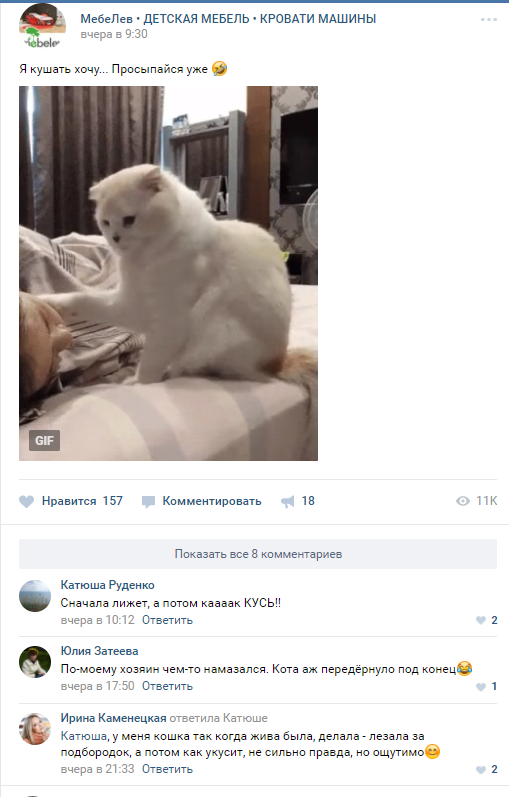Screen dimensions: 509x797
Task: Play the white cat GIF
Action: [168, 273]
